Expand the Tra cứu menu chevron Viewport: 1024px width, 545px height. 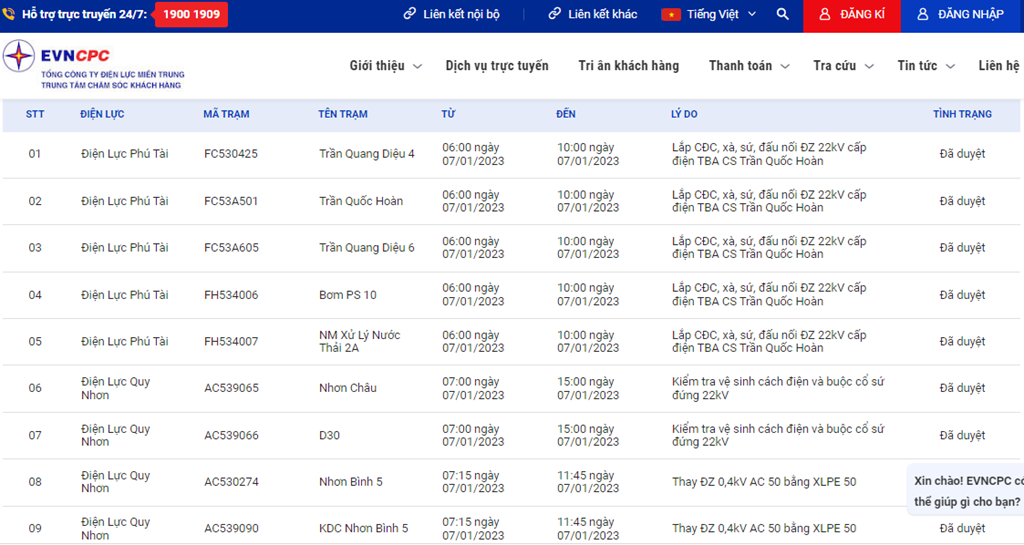pyautogui.click(x=869, y=67)
